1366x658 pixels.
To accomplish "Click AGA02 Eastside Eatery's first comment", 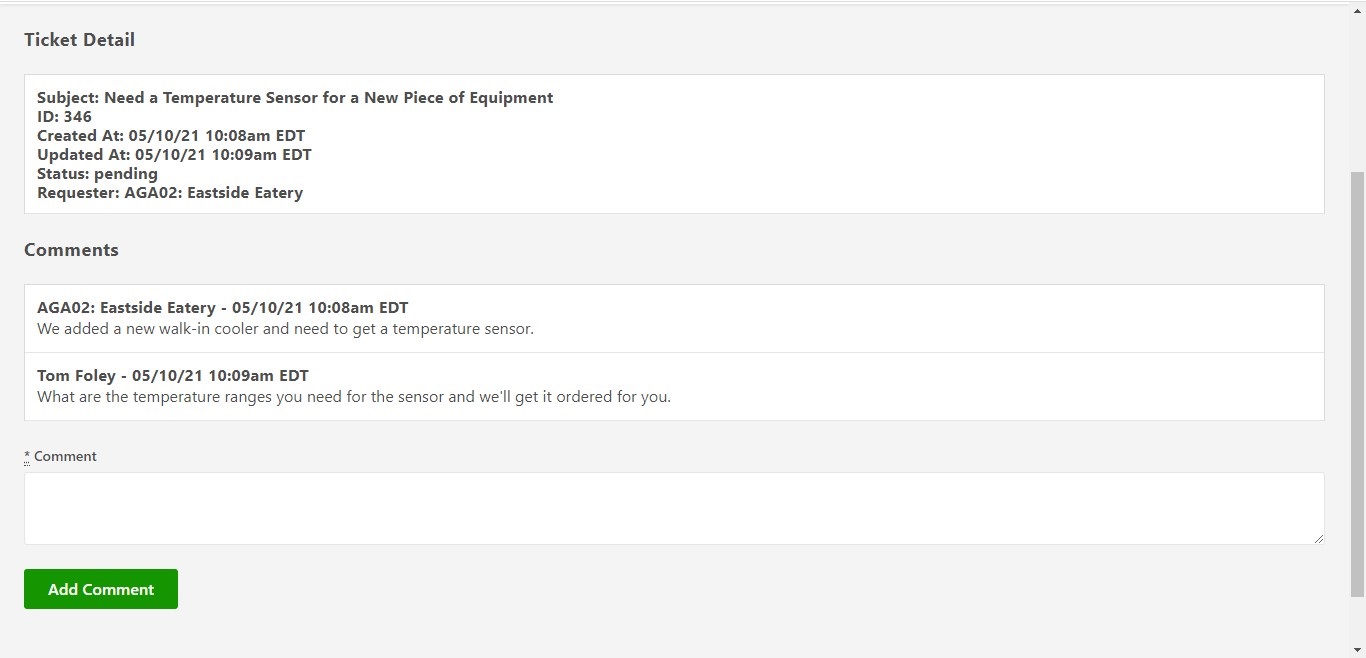I will tap(285, 328).
